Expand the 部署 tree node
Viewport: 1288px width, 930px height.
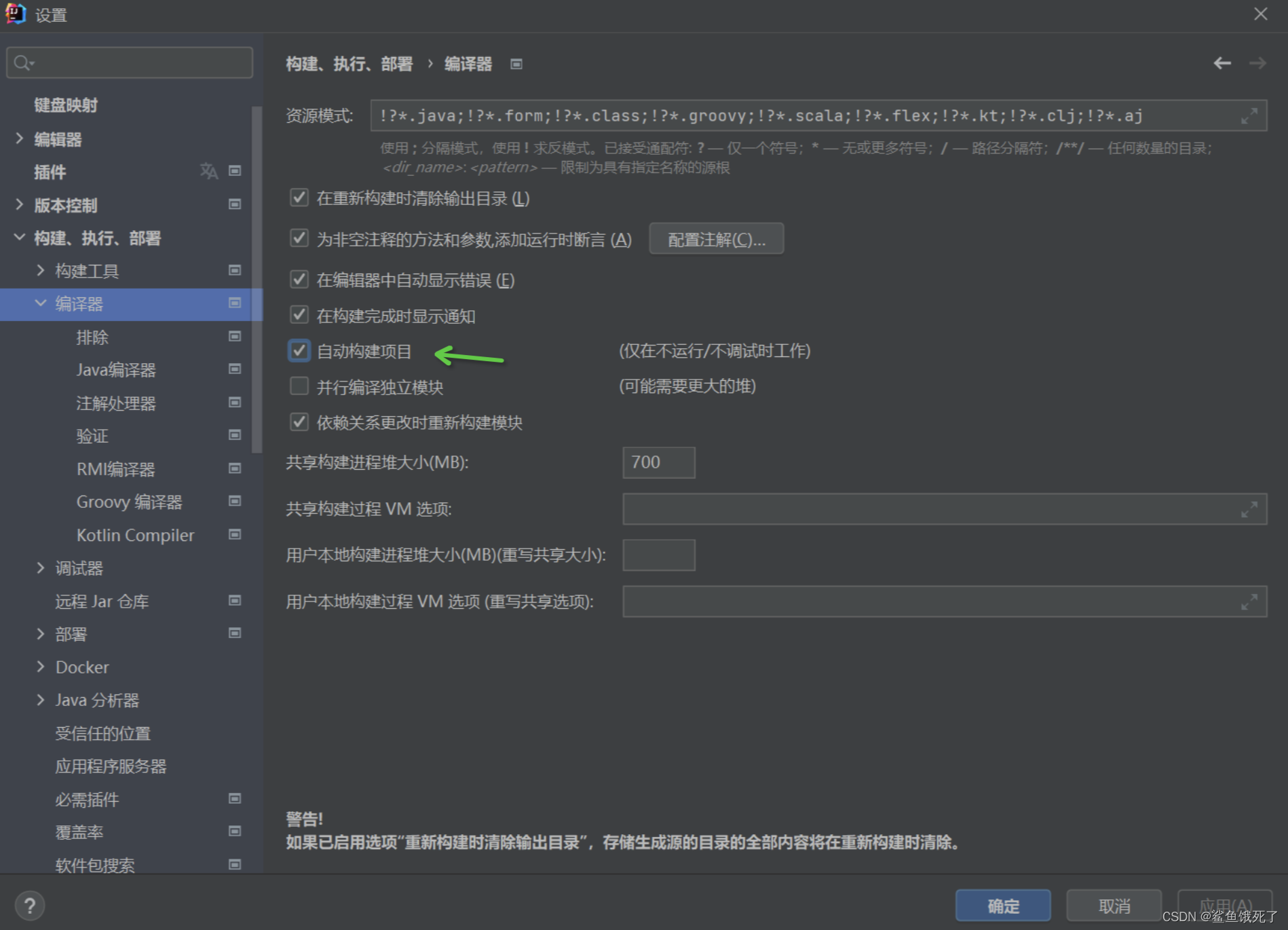[41, 633]
